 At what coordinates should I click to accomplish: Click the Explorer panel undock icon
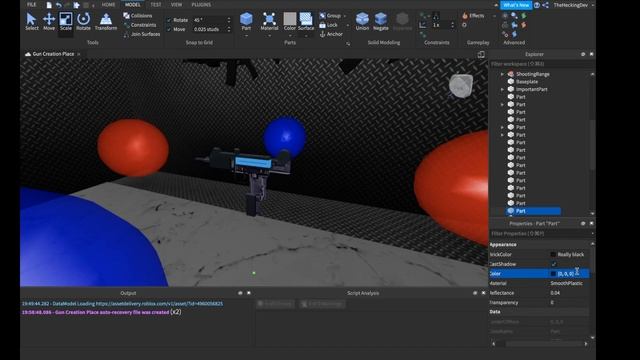(x=583, y=54)
